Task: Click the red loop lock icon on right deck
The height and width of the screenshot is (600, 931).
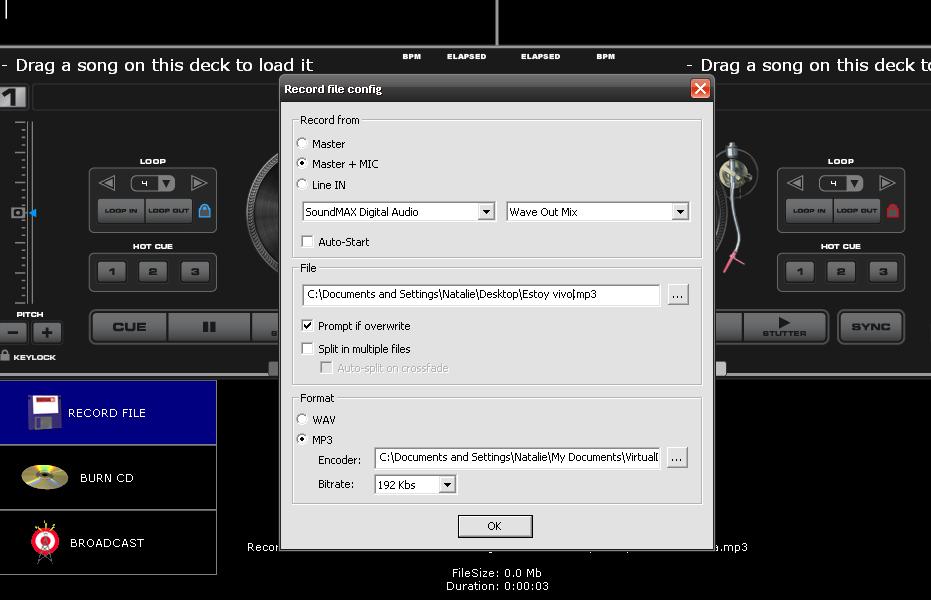Action: click(x=892, y=211)
